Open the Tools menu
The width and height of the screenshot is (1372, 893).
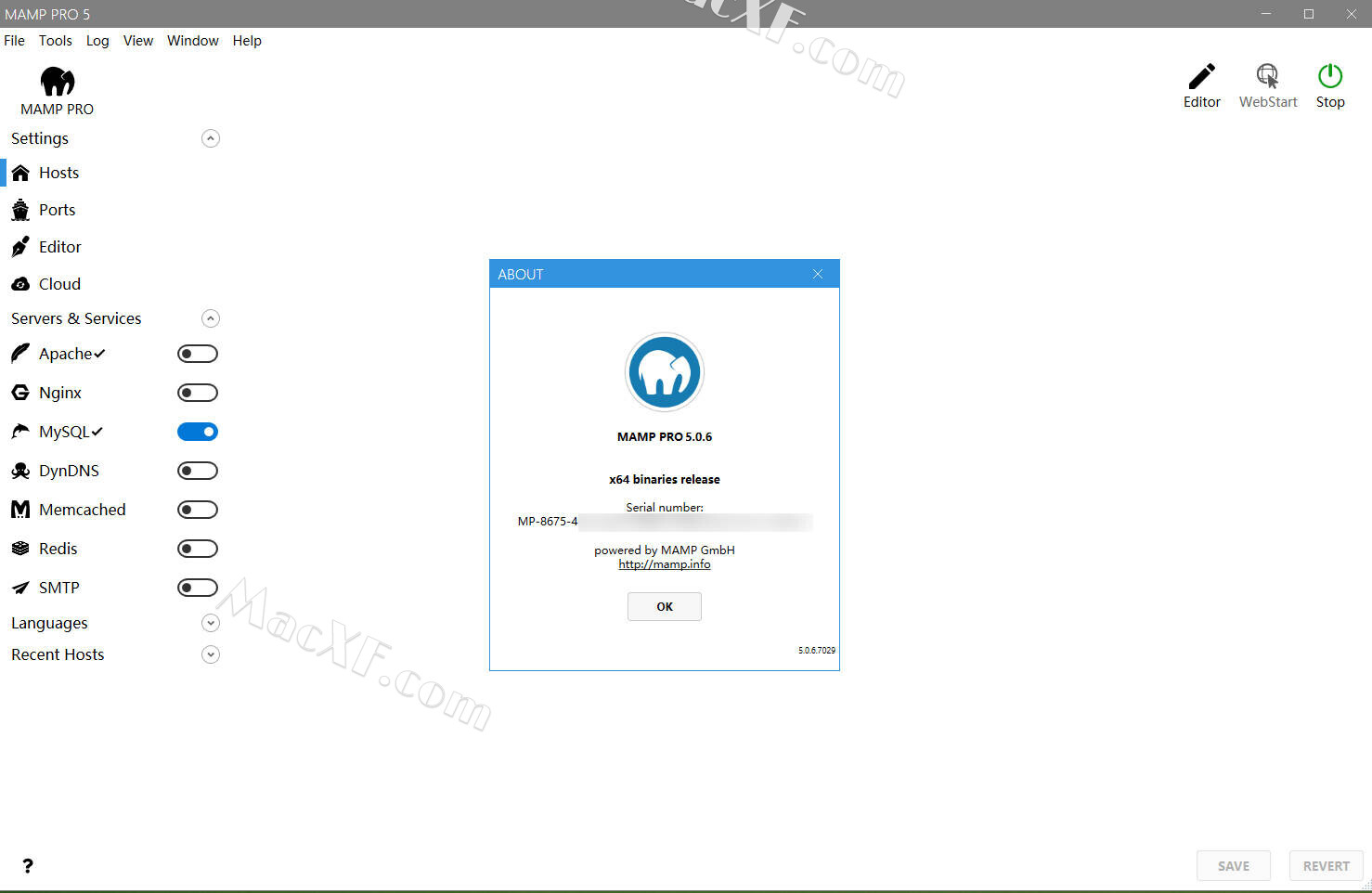click(x=55, y=41)
